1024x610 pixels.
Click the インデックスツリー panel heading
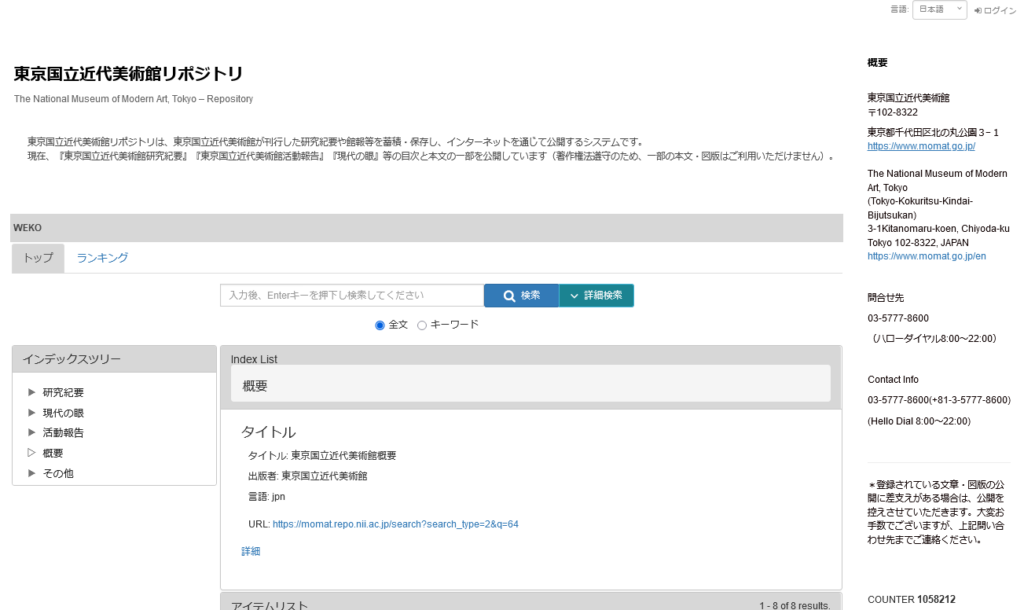point(72,359)
